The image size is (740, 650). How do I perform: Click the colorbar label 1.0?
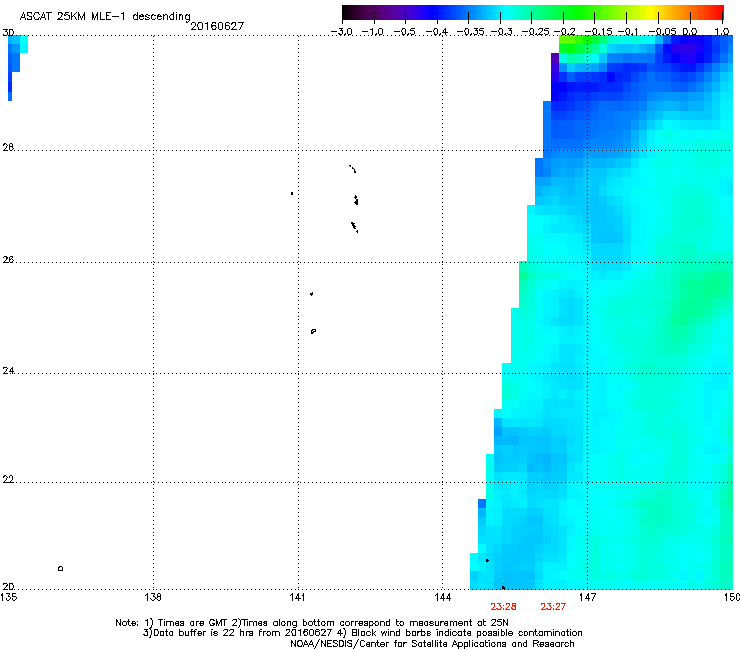point(722,32)
